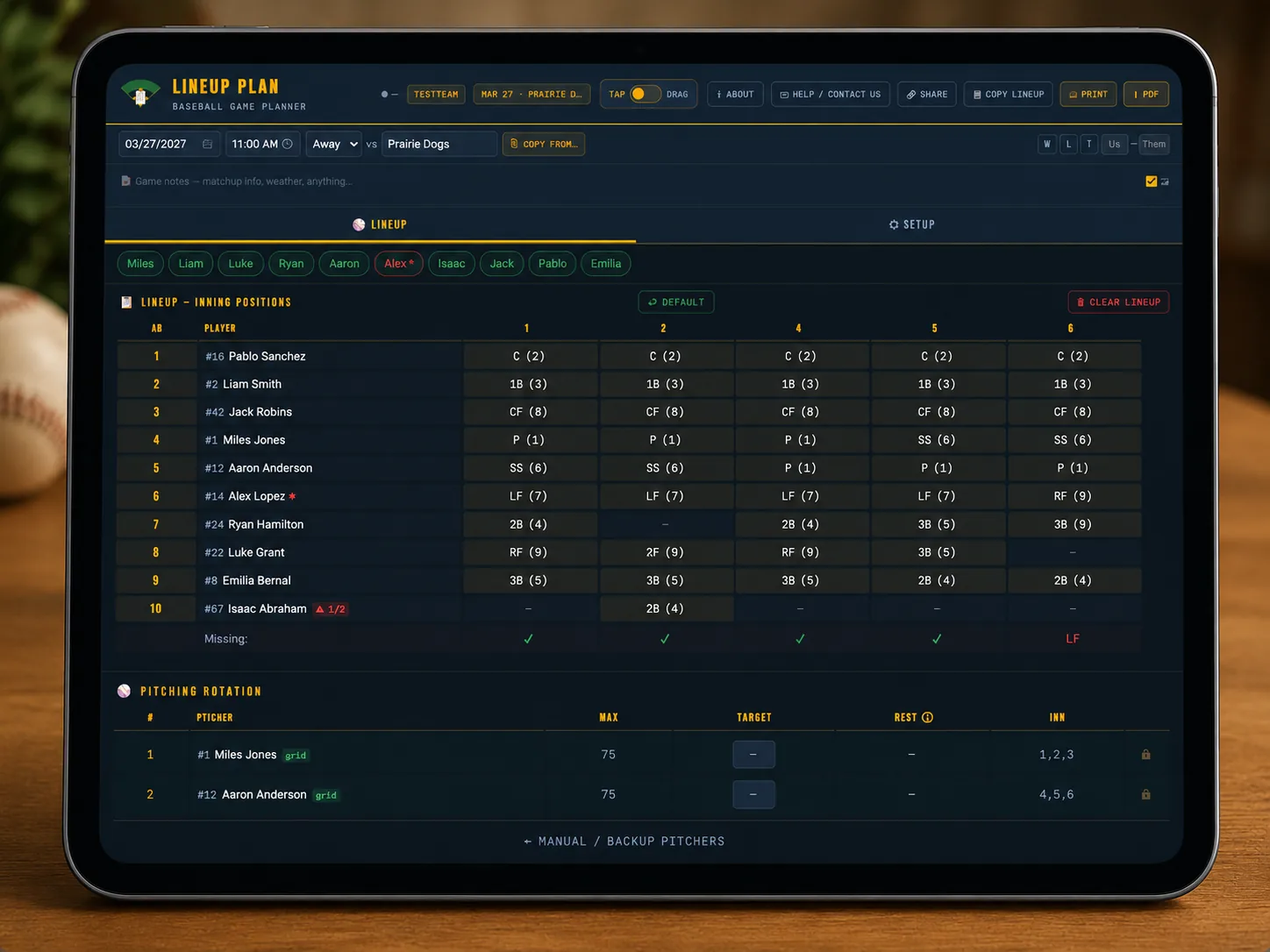Toggle the Emilia player chip
This screenshot has height=952, width=1270.
click(x=606, y=263)
